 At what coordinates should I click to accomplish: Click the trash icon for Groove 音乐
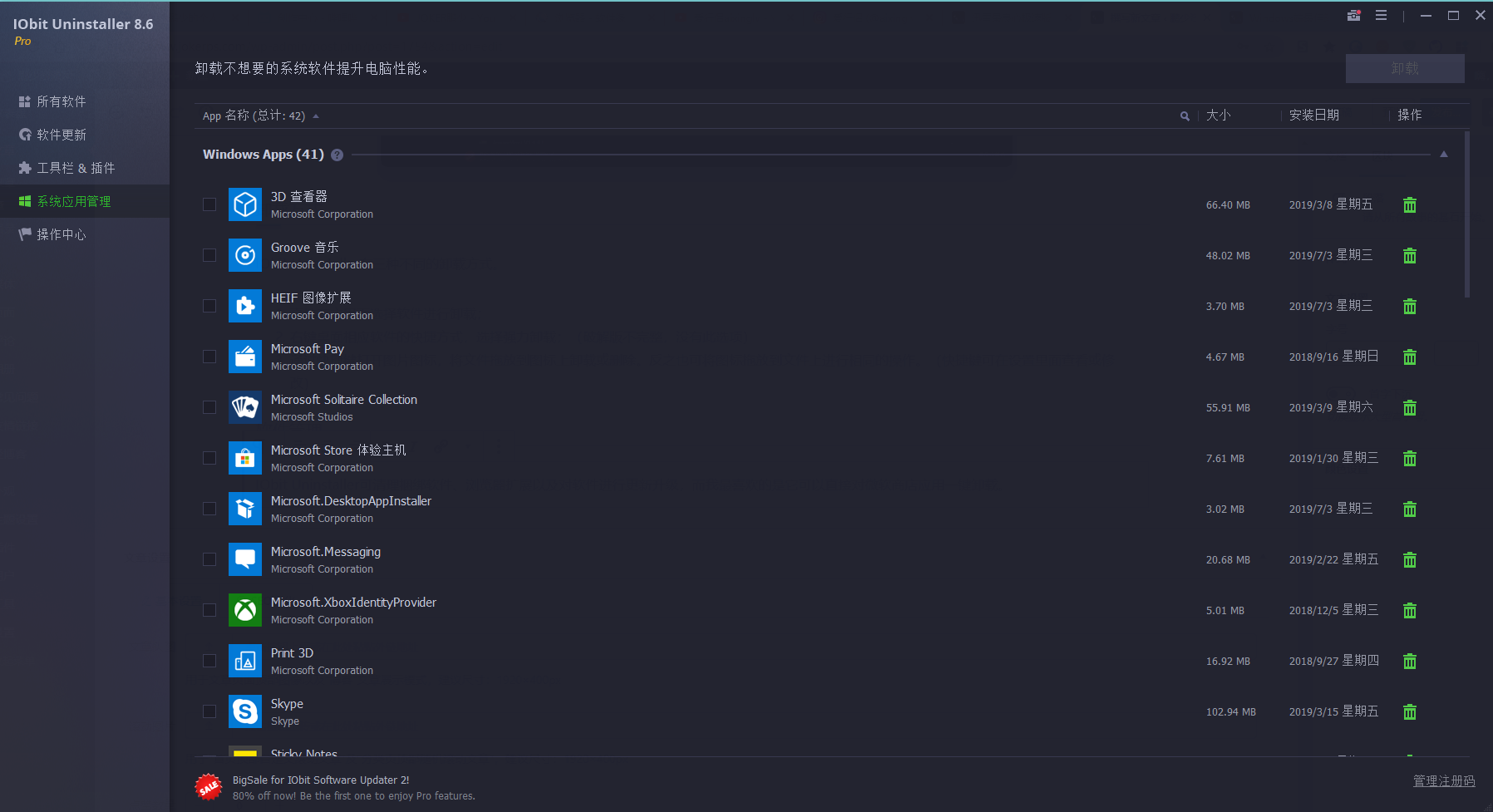[x=1410, y=255]
